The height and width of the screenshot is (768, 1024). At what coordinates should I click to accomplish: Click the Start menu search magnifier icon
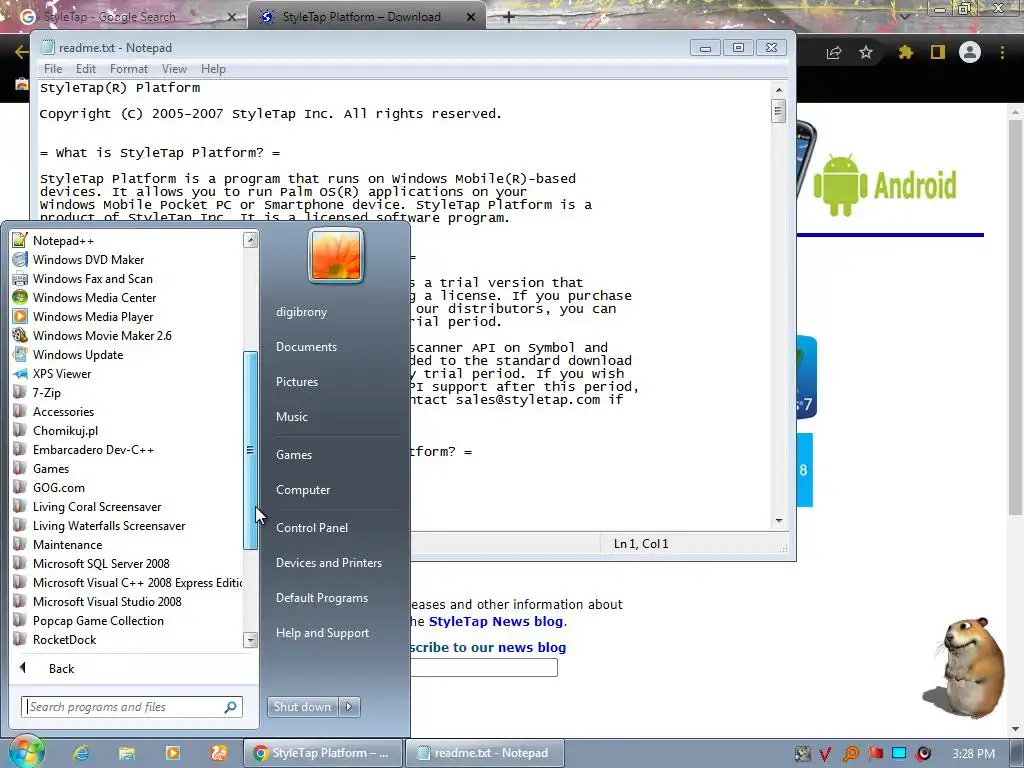231,707
